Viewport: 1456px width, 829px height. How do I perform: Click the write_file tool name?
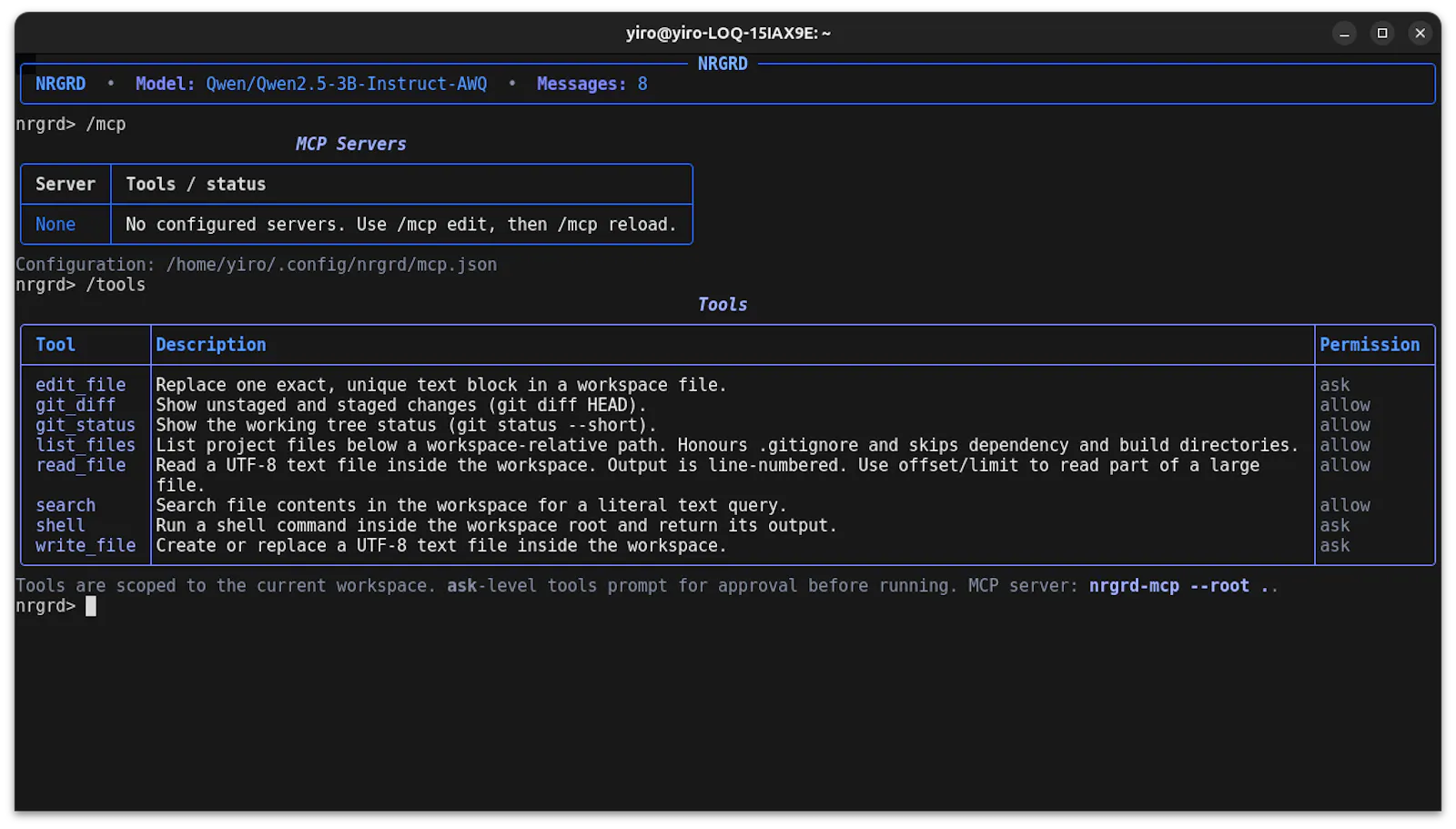(86, 545)
